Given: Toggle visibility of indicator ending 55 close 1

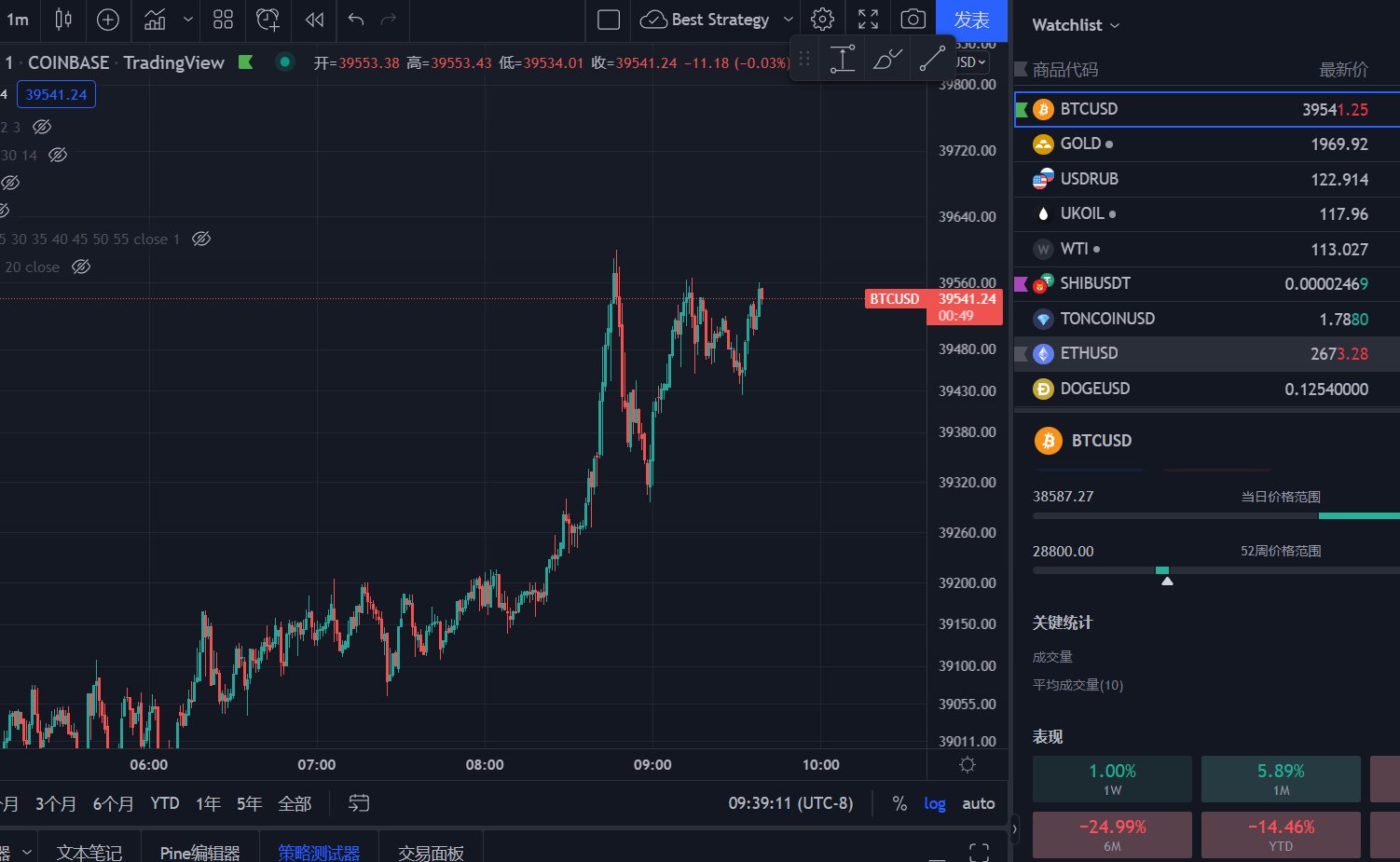Looking at the screenshot, I should coord(201,239).
